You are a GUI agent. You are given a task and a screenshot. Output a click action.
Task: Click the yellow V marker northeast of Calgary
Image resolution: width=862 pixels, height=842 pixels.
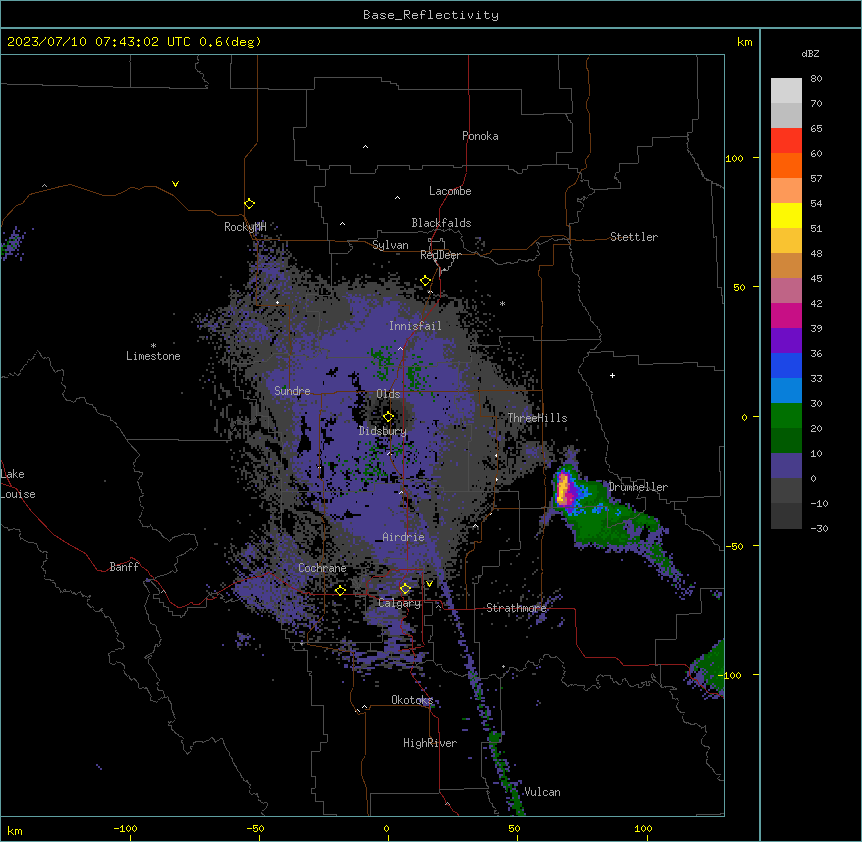429,584
